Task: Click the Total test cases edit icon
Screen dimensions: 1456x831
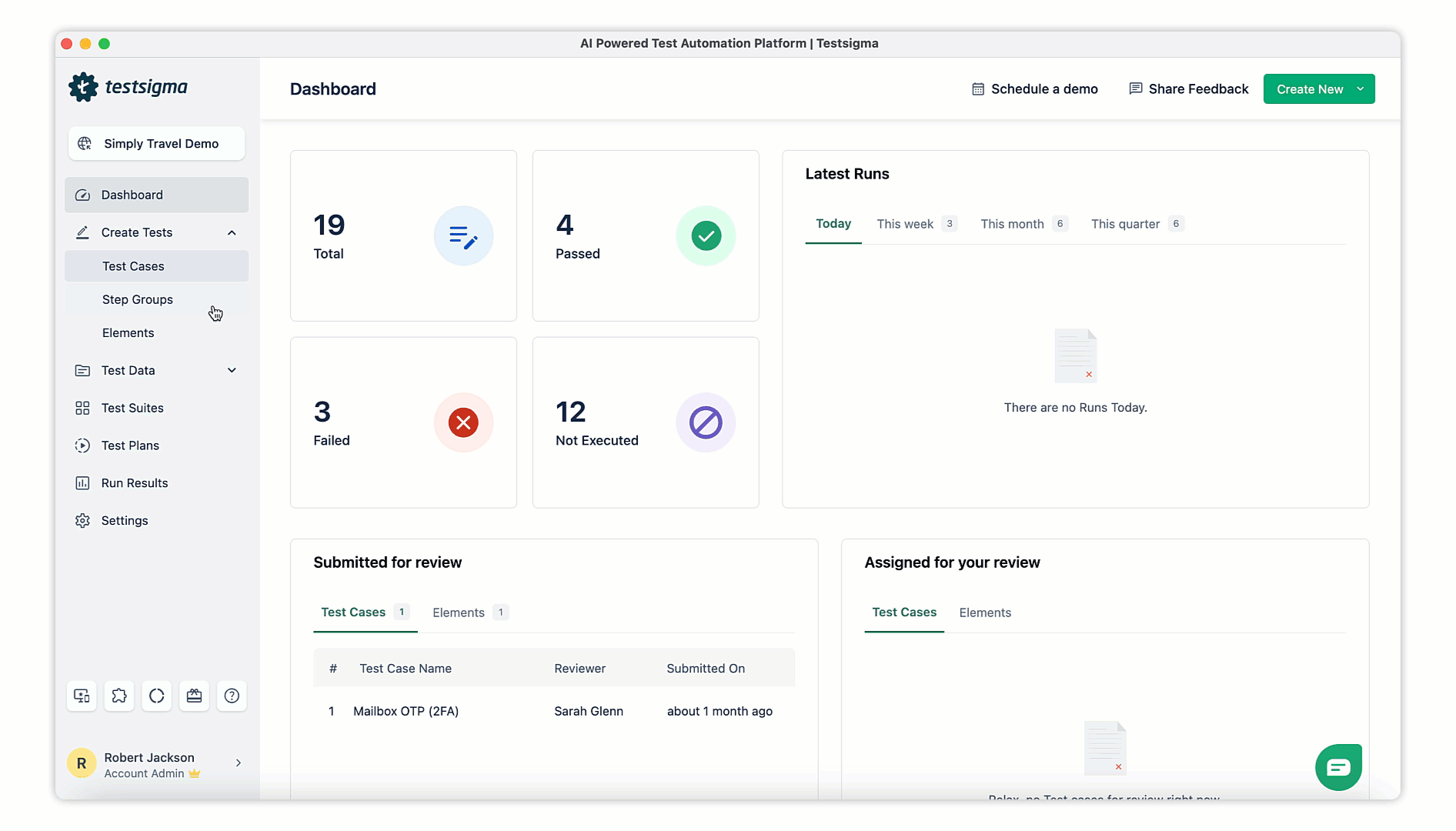Action: click(x=463, y=236)
